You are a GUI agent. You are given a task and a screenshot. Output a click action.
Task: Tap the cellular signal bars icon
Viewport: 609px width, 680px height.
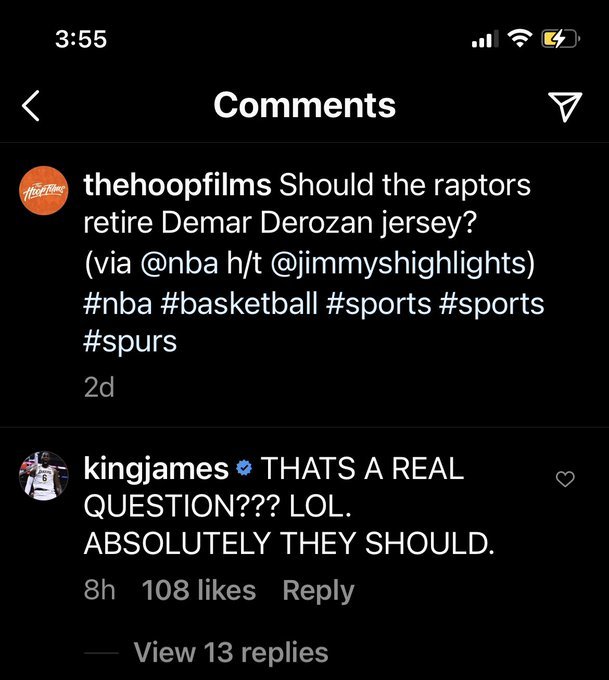pos(483,40)
